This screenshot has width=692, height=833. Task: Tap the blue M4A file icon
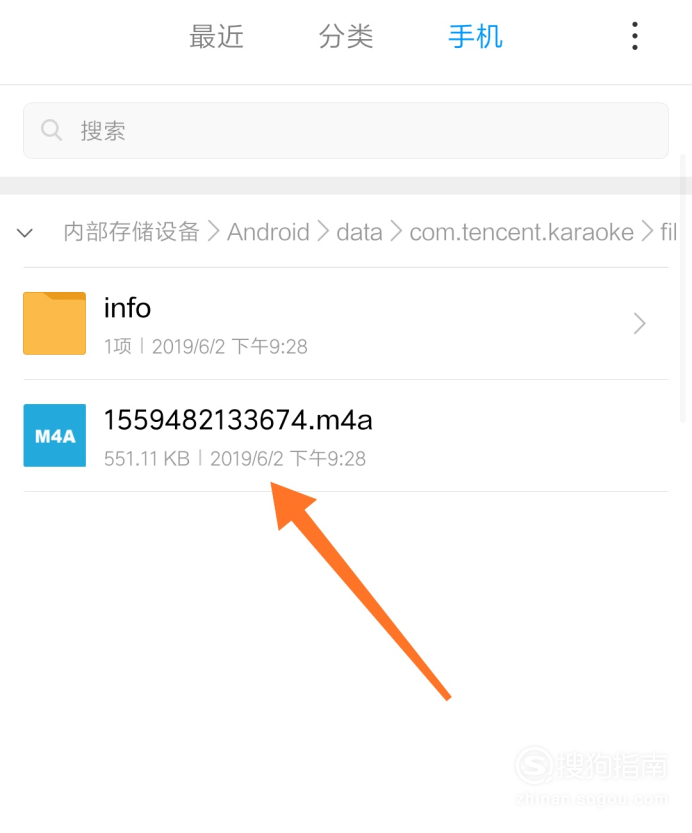(55, 436)
